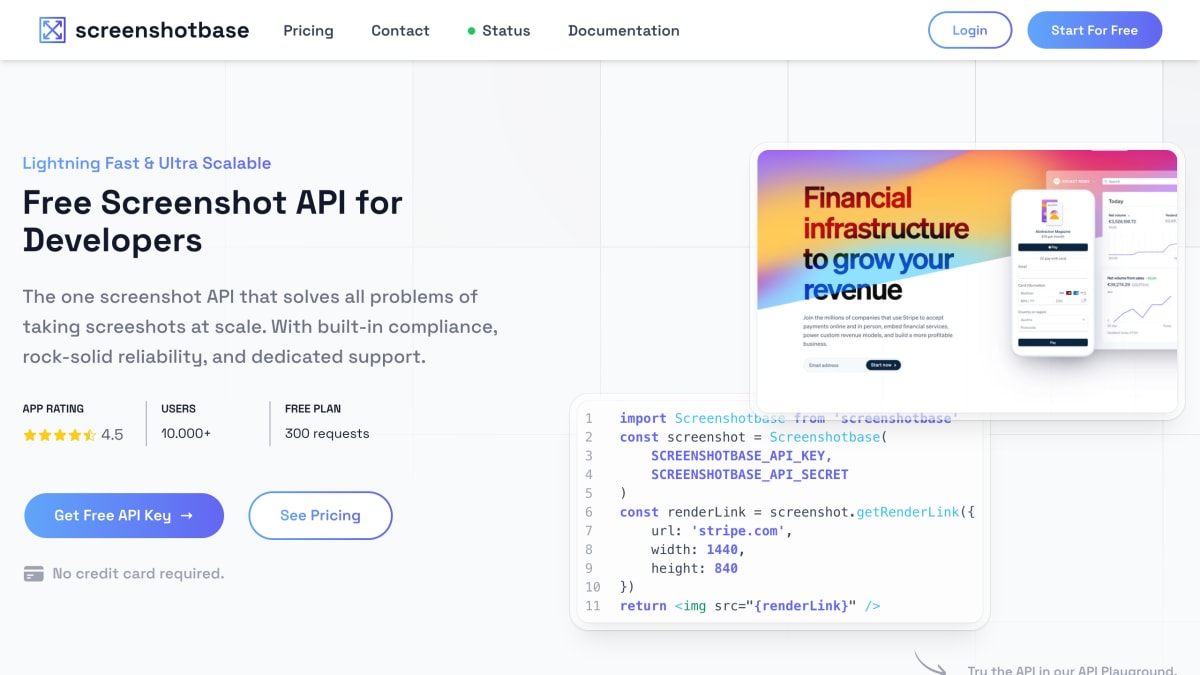Screen dimensions: 1200x675
Task: Click the SCREENSHOTBASE_API_SECRET code line
Action: 749,474
